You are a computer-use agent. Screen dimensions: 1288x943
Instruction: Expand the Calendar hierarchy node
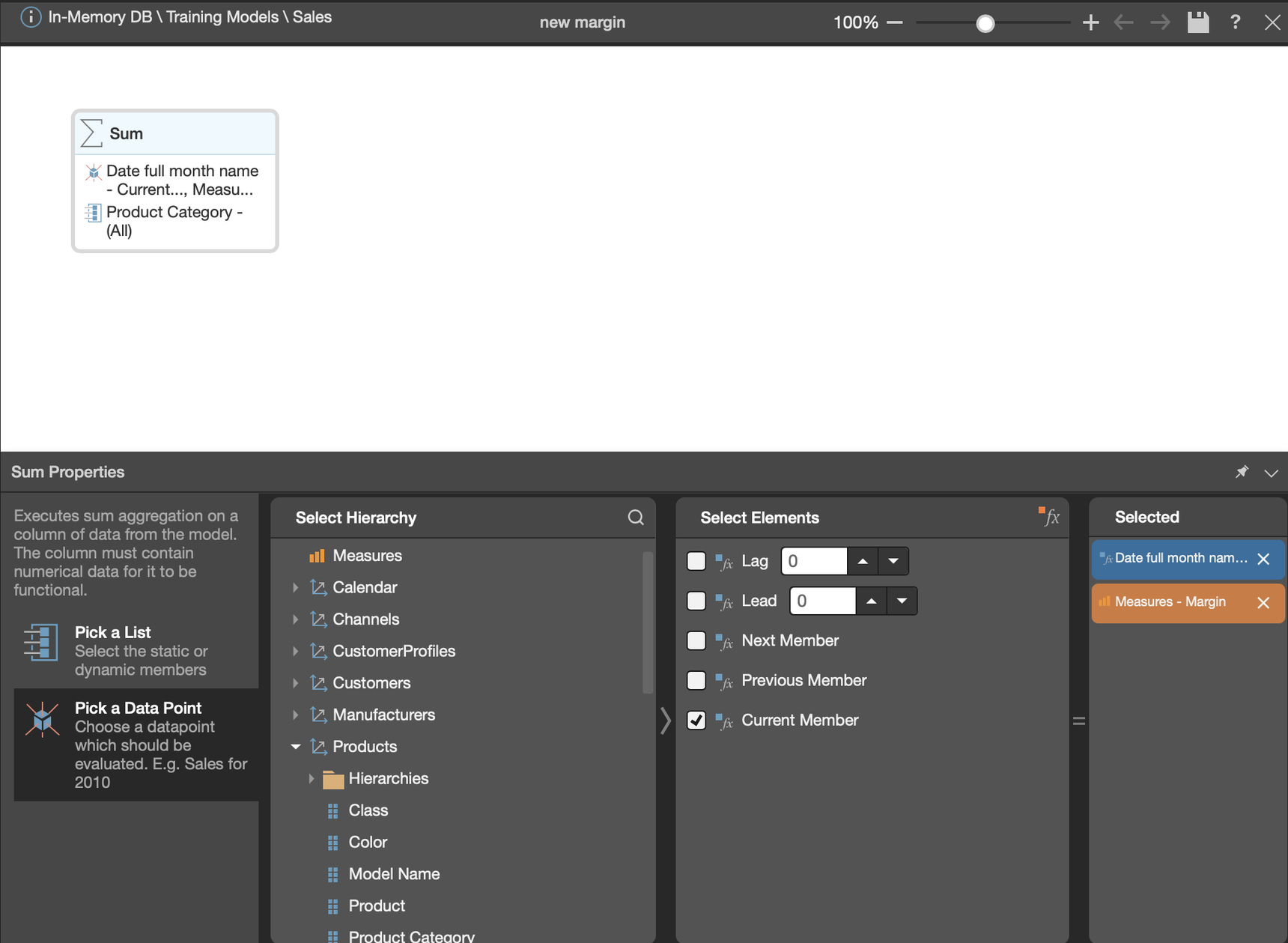296,588
